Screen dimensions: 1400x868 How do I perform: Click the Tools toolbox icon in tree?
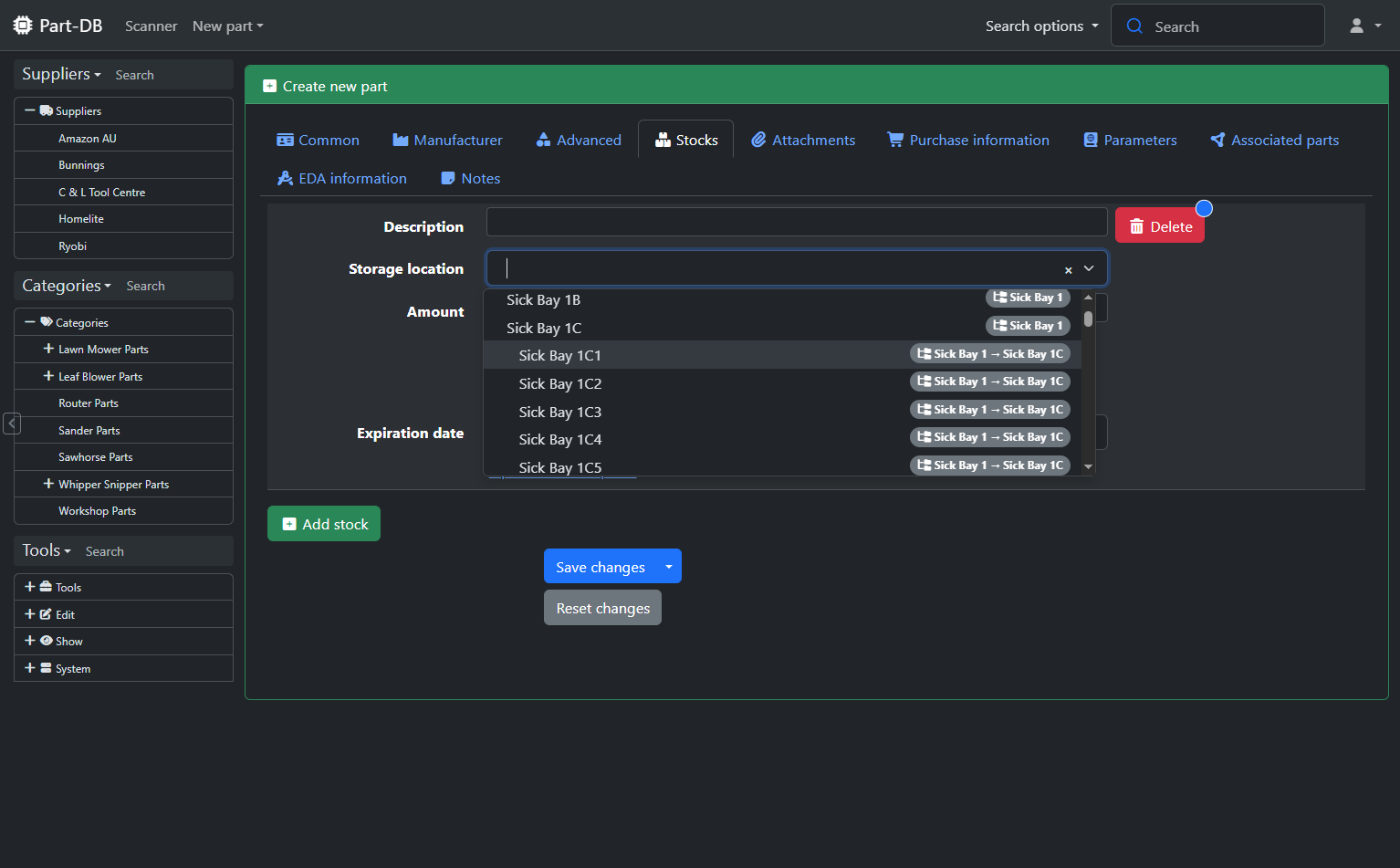46,587
